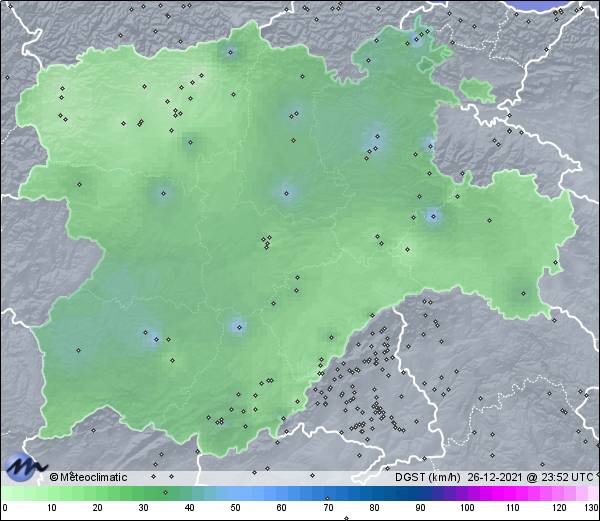Click the scale label 110

point(513,508)
